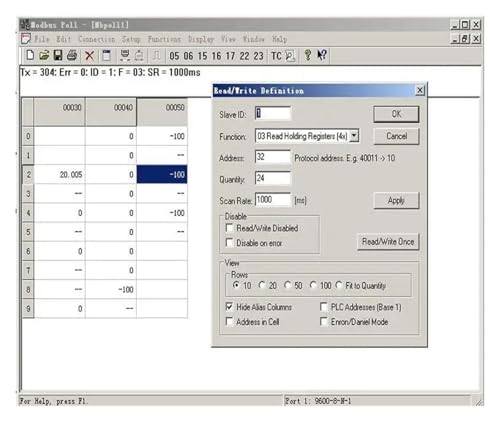
Task: Select function 22 toolbar button
Action: (244, 56)
